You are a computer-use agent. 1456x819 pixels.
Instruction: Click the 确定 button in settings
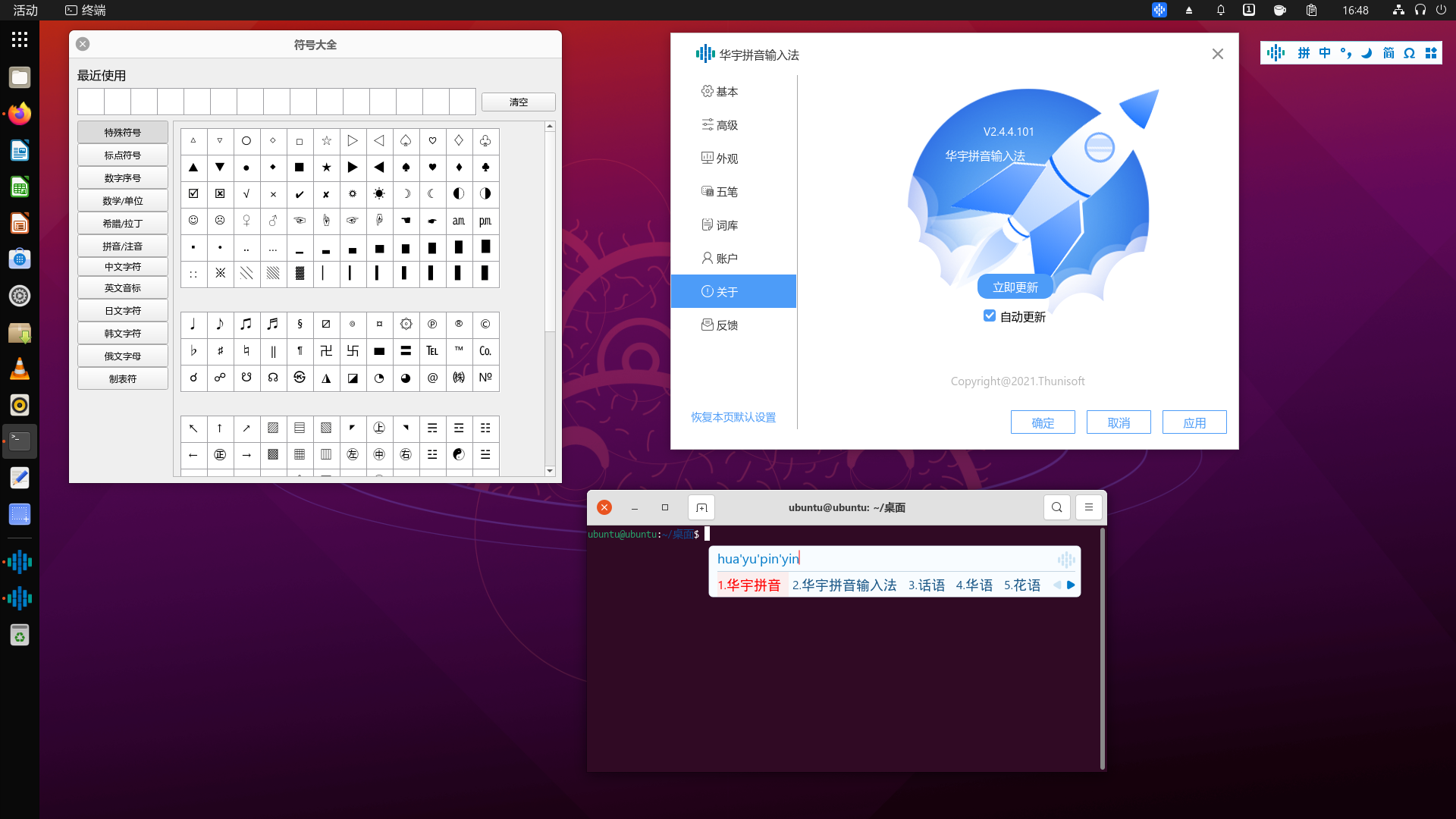point(1043,422)
